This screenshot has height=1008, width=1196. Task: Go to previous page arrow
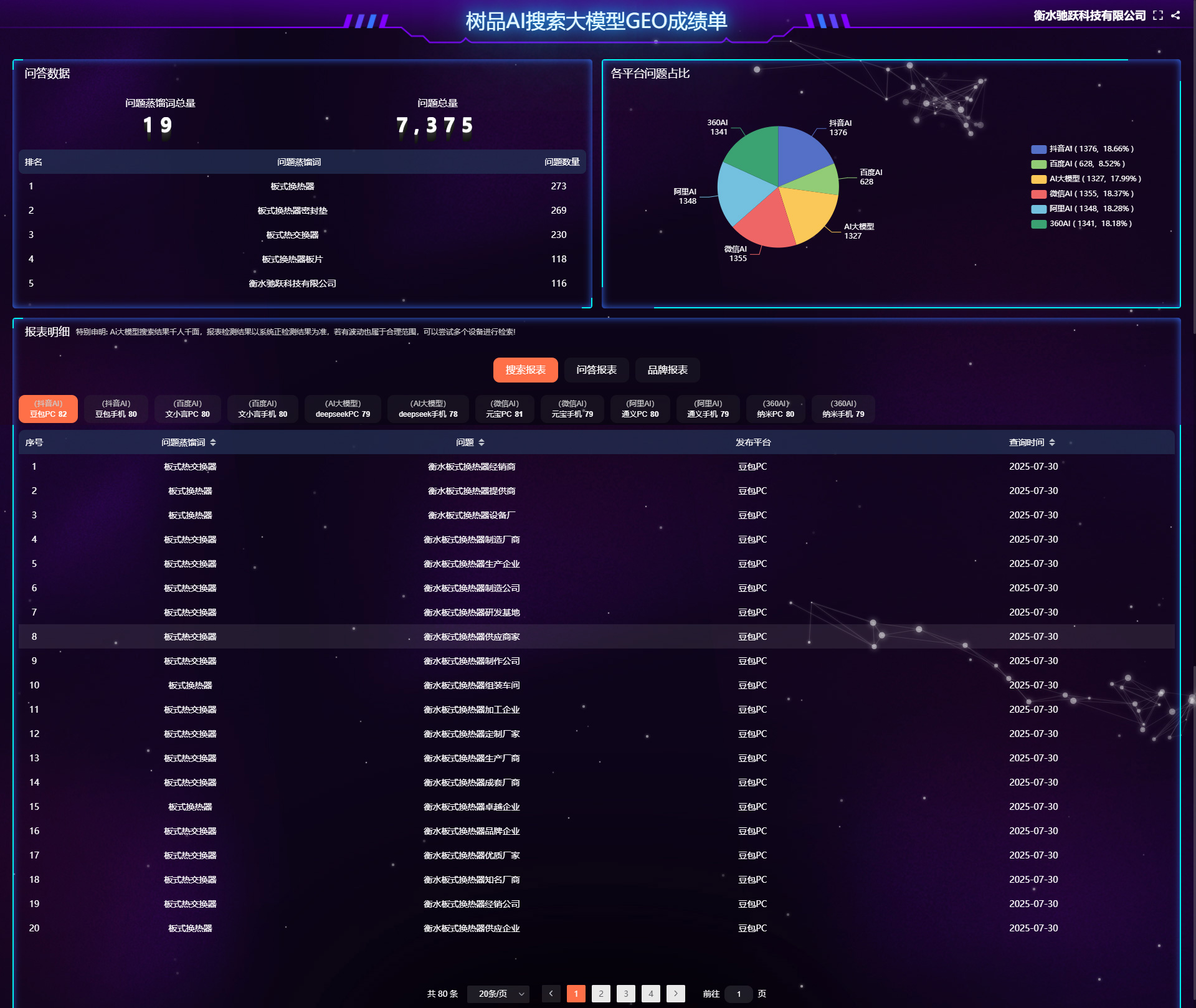click(x=551, y=994)
